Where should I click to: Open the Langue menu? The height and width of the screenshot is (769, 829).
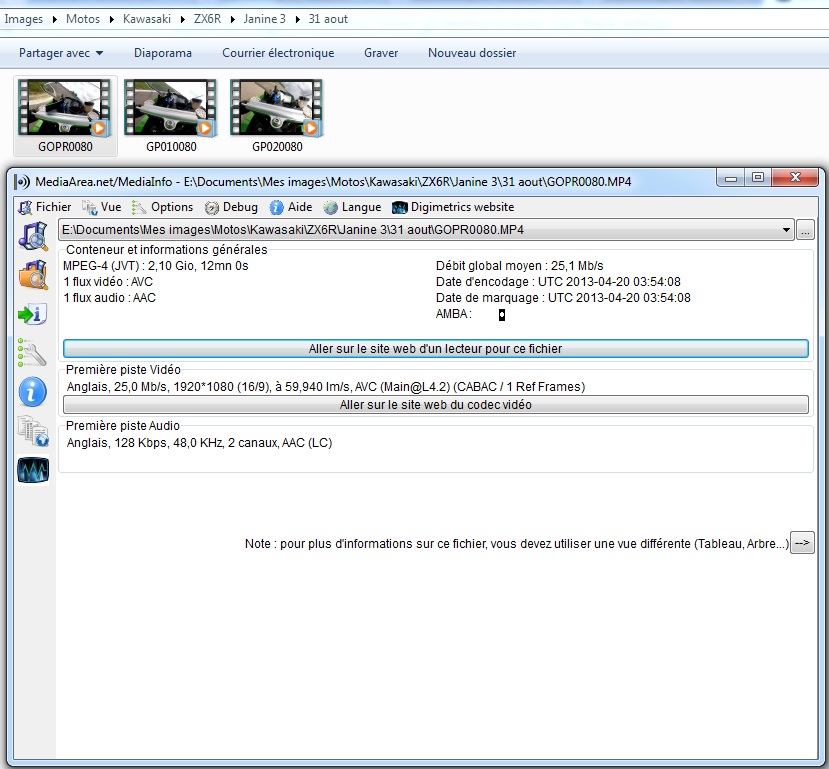352,207
